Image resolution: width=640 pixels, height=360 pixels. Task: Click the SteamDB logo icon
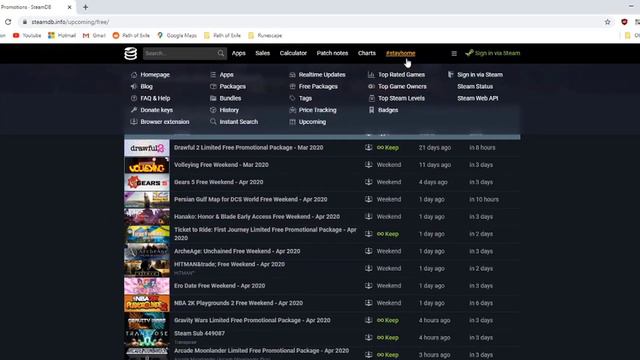tap(131, 53)
